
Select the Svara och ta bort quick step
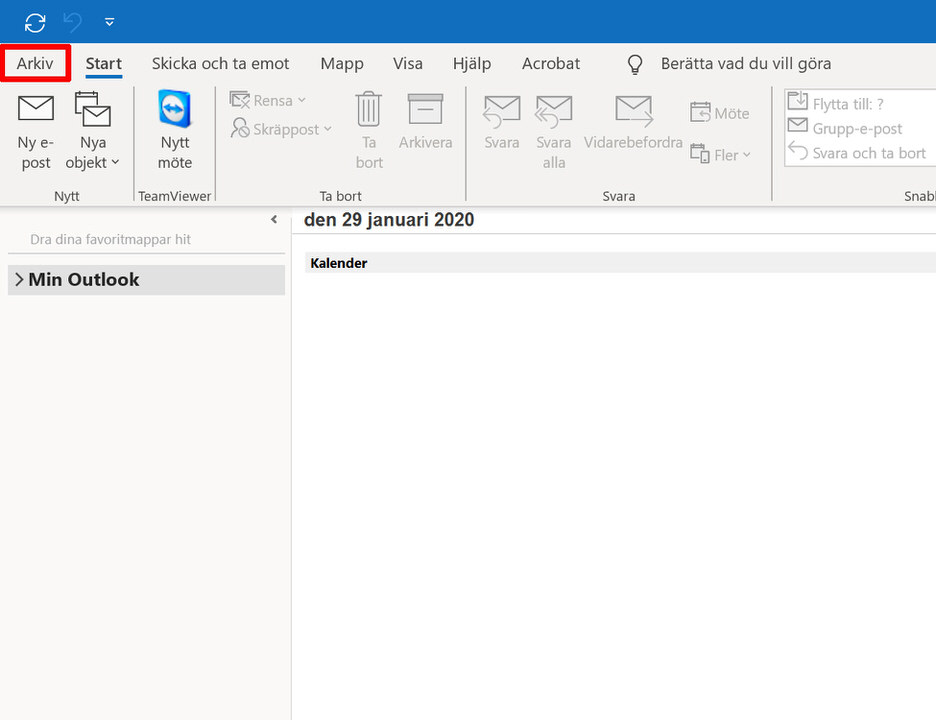click(x=857, y=153)
